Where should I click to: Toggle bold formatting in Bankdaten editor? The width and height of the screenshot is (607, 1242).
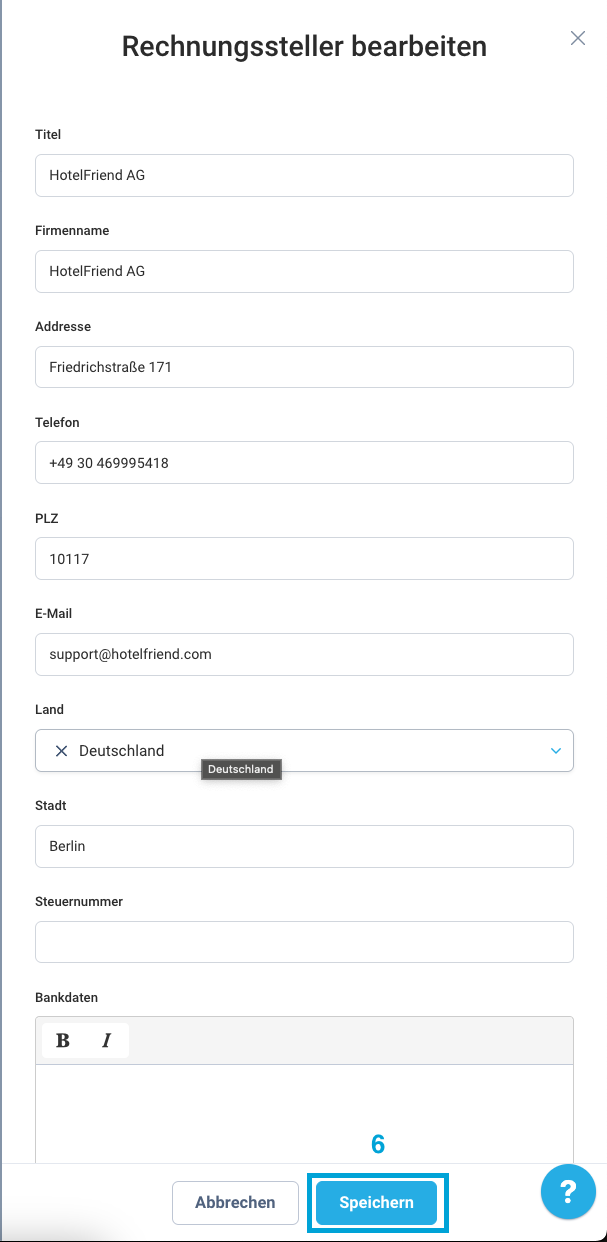[63, 1041]
